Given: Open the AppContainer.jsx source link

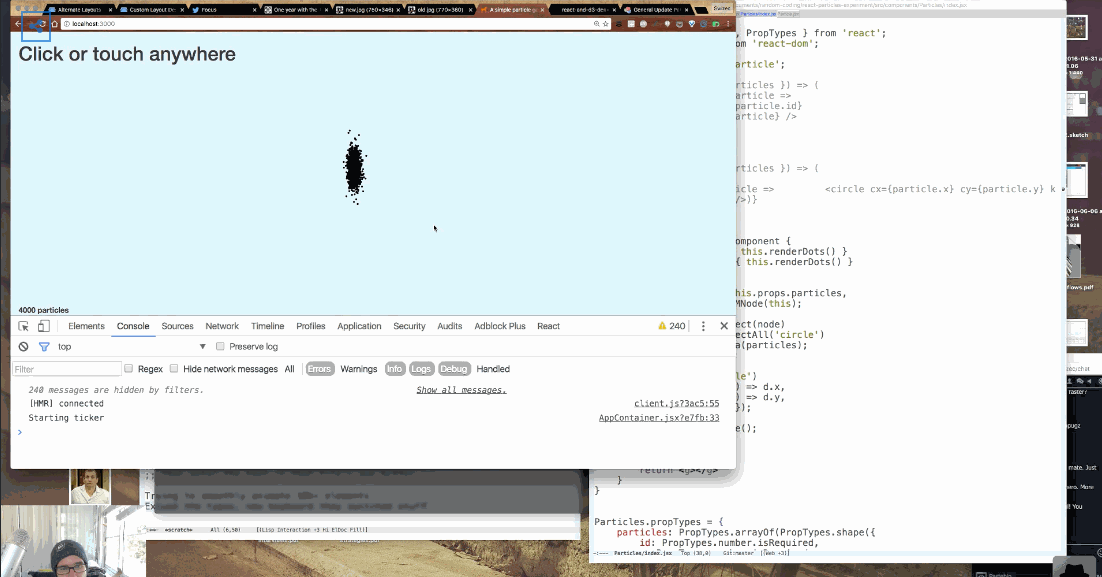Looking at the screenshot, I should [658, 418].
